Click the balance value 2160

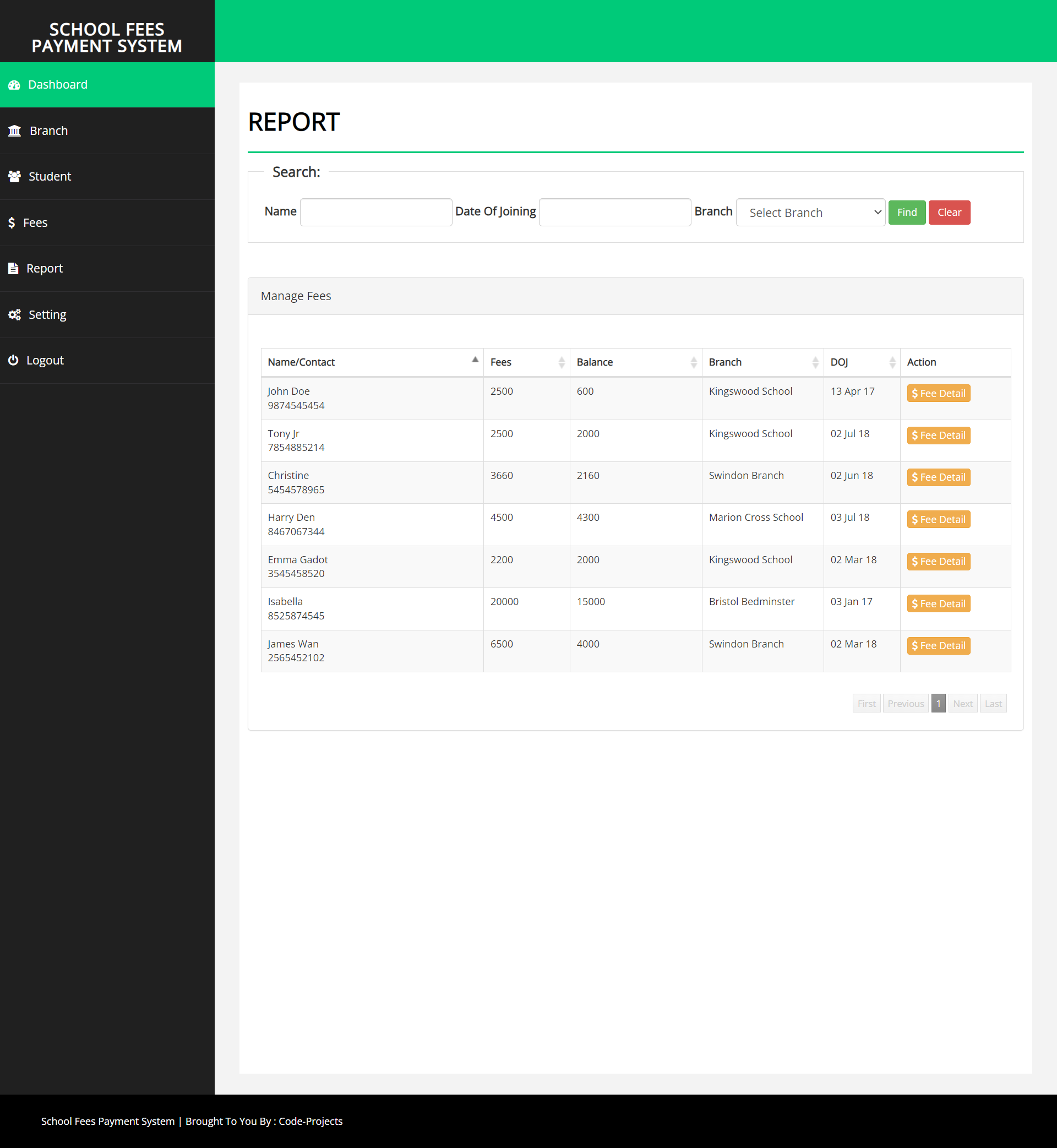coord(588,475)
